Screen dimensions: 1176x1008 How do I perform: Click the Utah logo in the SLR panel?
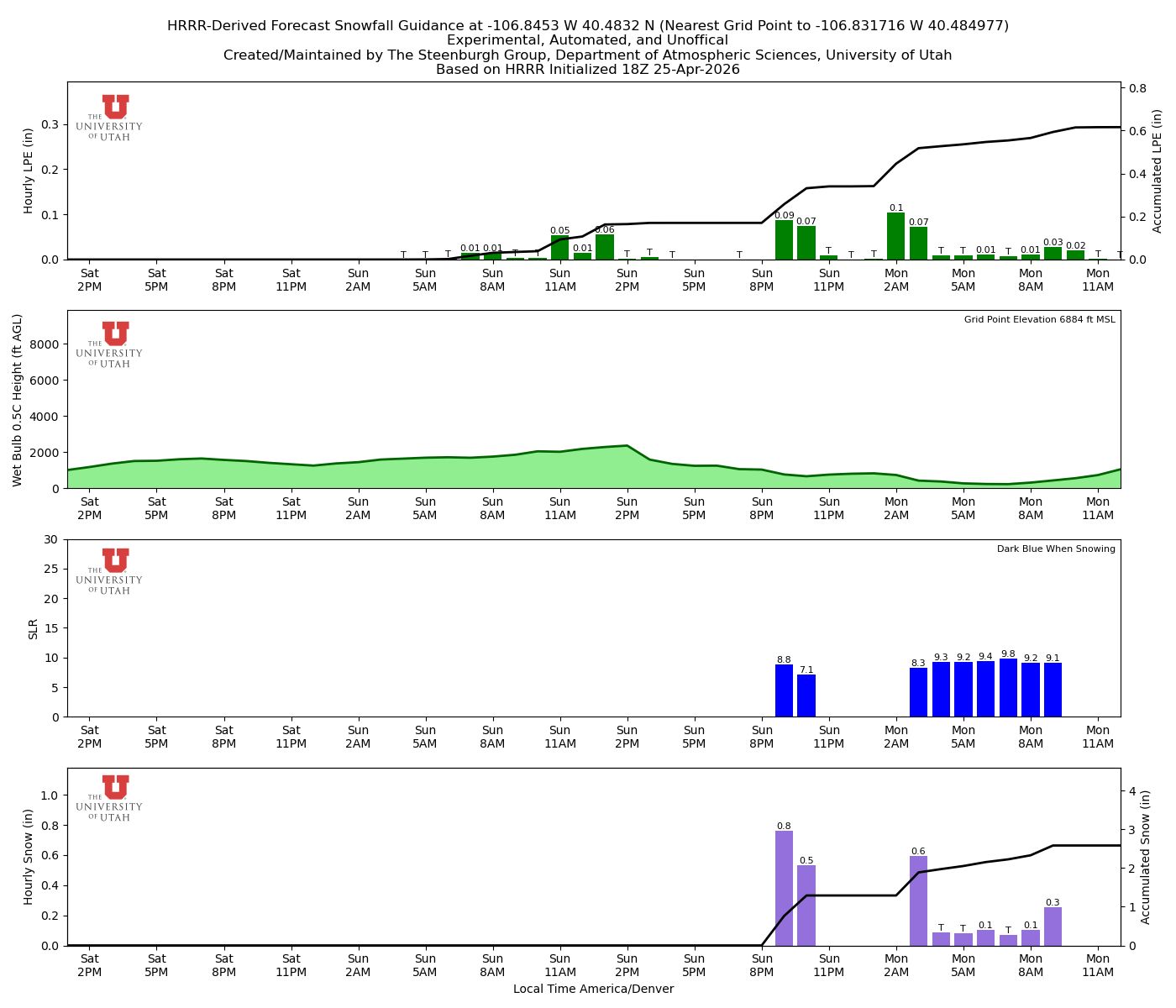(112, 569)
